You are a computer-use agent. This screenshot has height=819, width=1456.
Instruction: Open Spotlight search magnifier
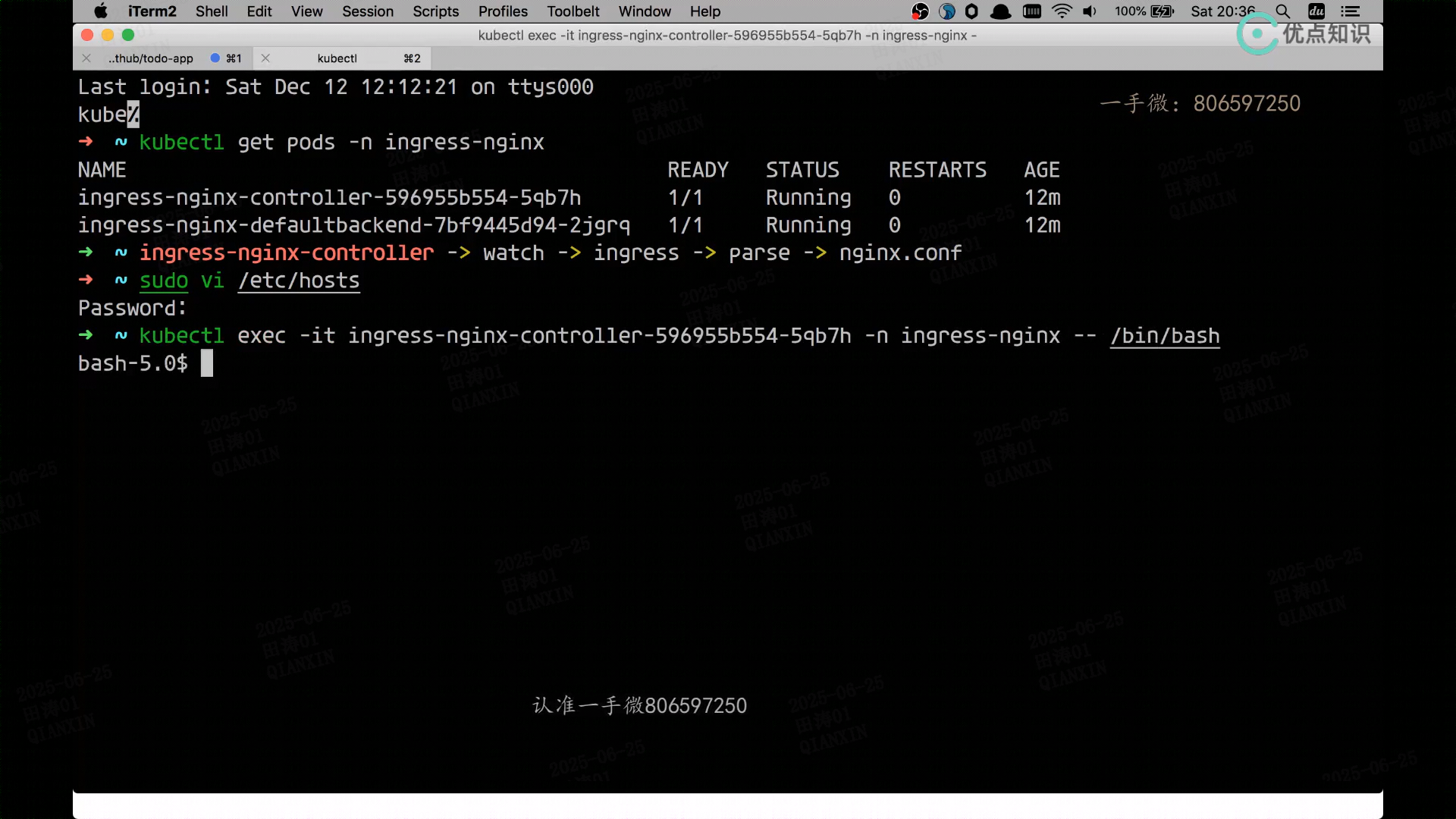1282,11
